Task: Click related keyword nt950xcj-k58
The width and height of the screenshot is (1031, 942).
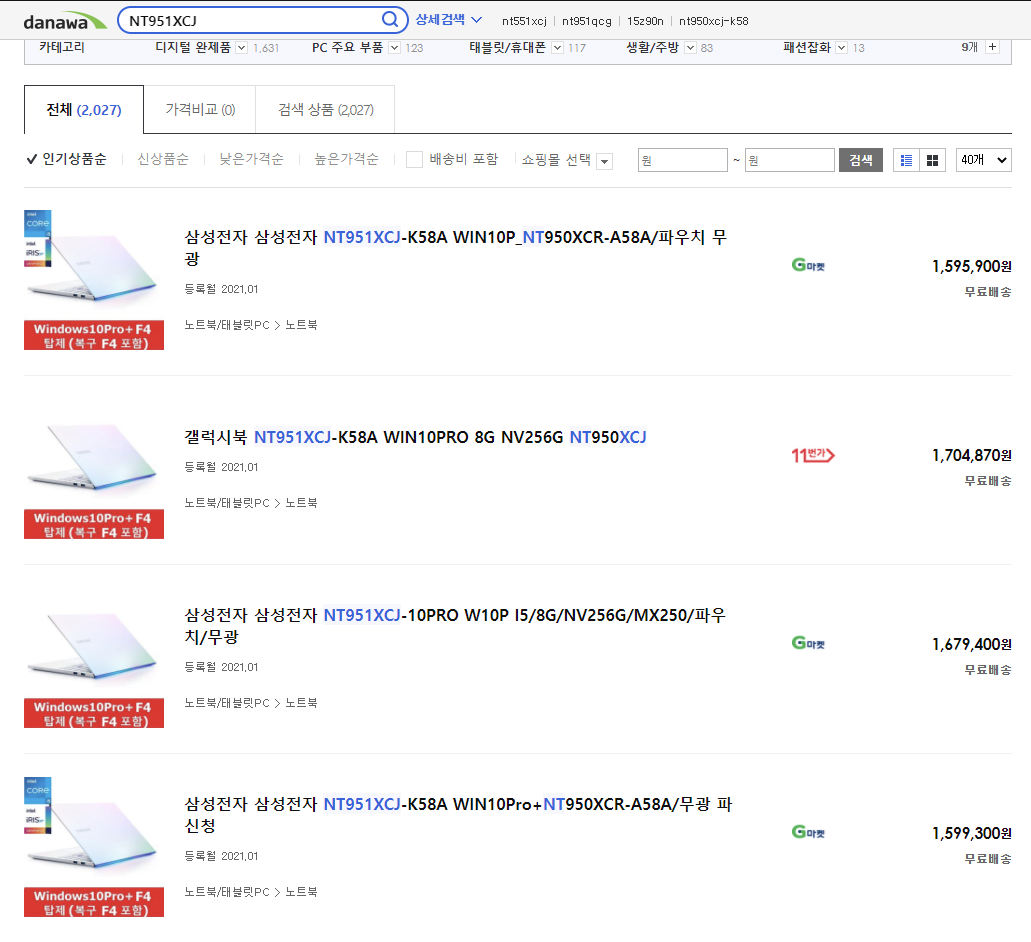Action: (x=713, y=21)
